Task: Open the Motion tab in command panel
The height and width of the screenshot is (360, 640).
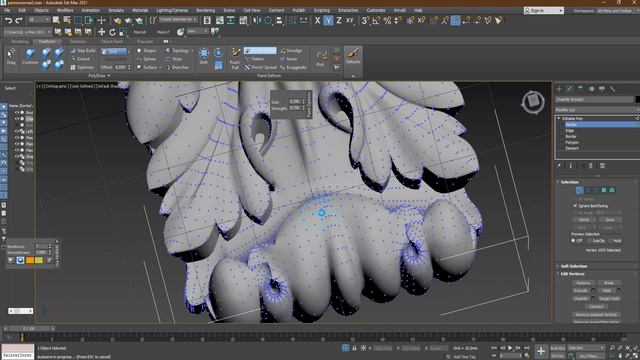Action: [x=591, y=89]
